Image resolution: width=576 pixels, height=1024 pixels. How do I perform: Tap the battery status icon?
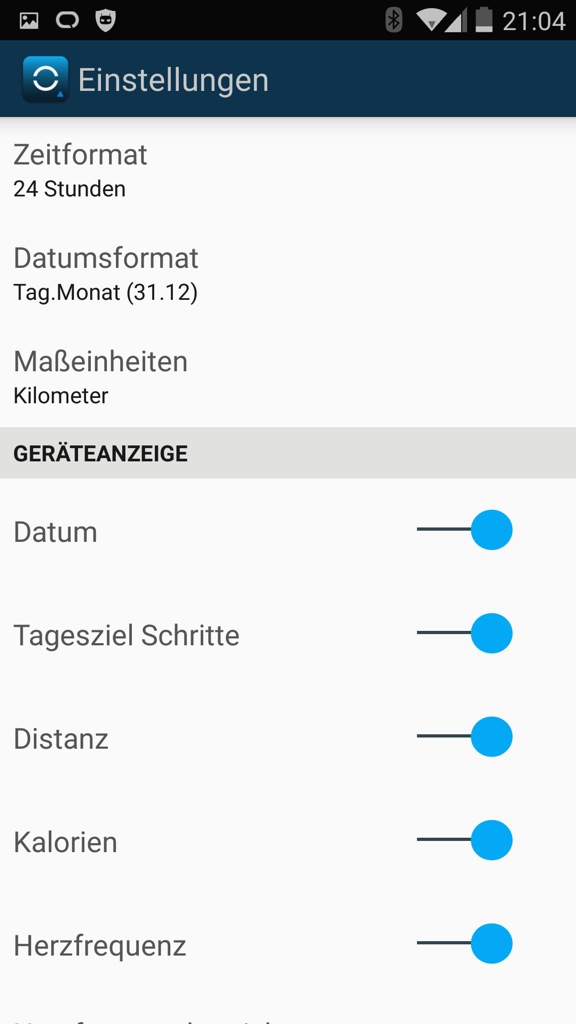[x=484, y=20]
